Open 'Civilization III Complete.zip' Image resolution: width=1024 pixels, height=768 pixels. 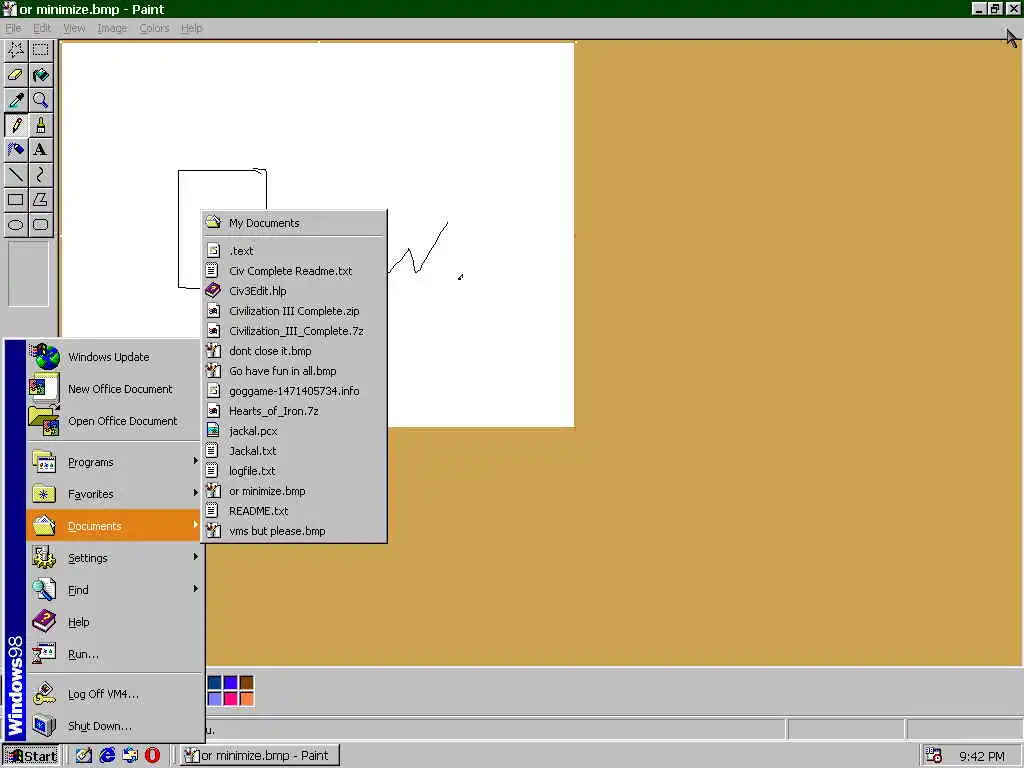coord(294,312)
